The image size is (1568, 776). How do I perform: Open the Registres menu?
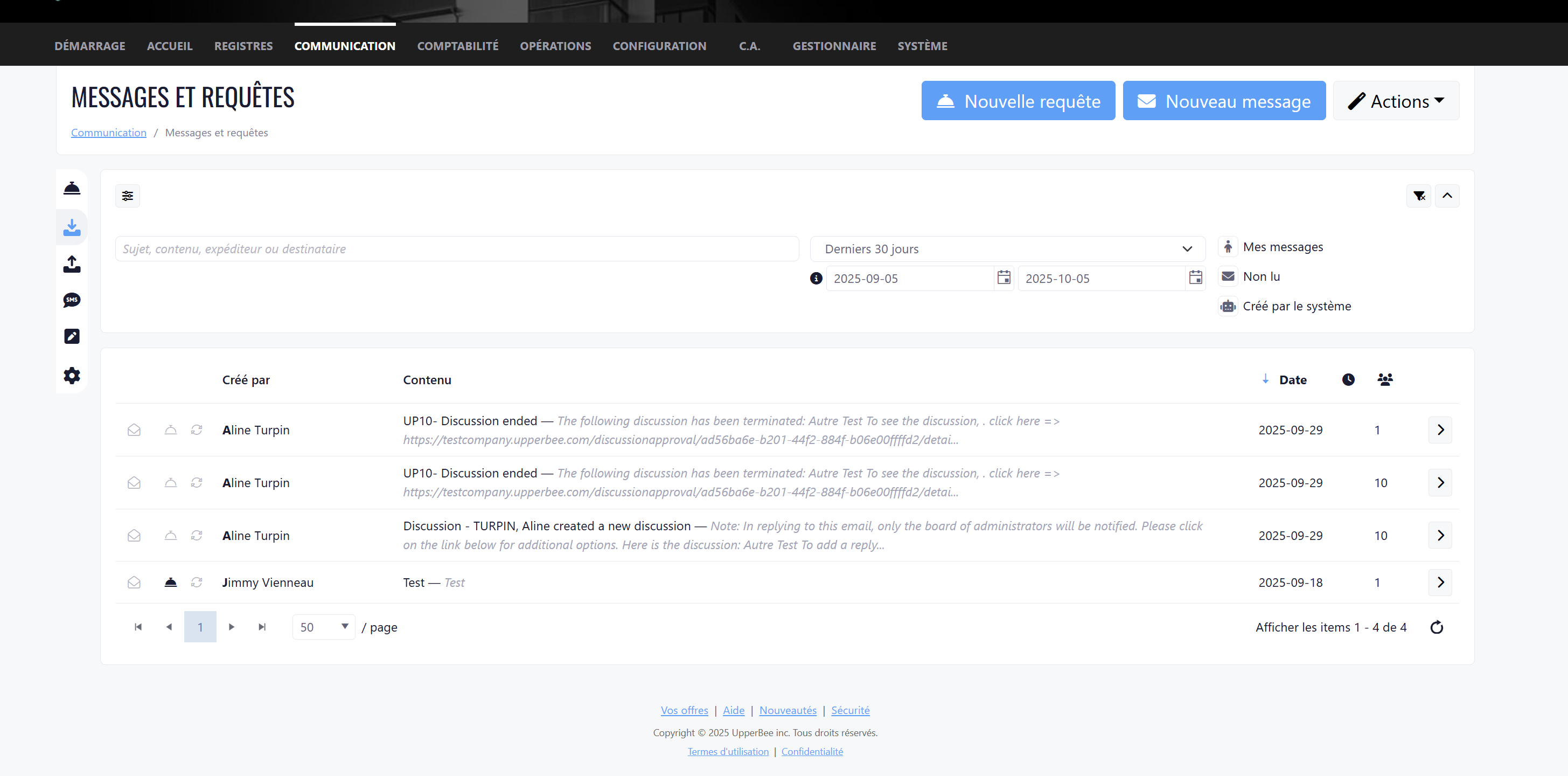point(243,46)
